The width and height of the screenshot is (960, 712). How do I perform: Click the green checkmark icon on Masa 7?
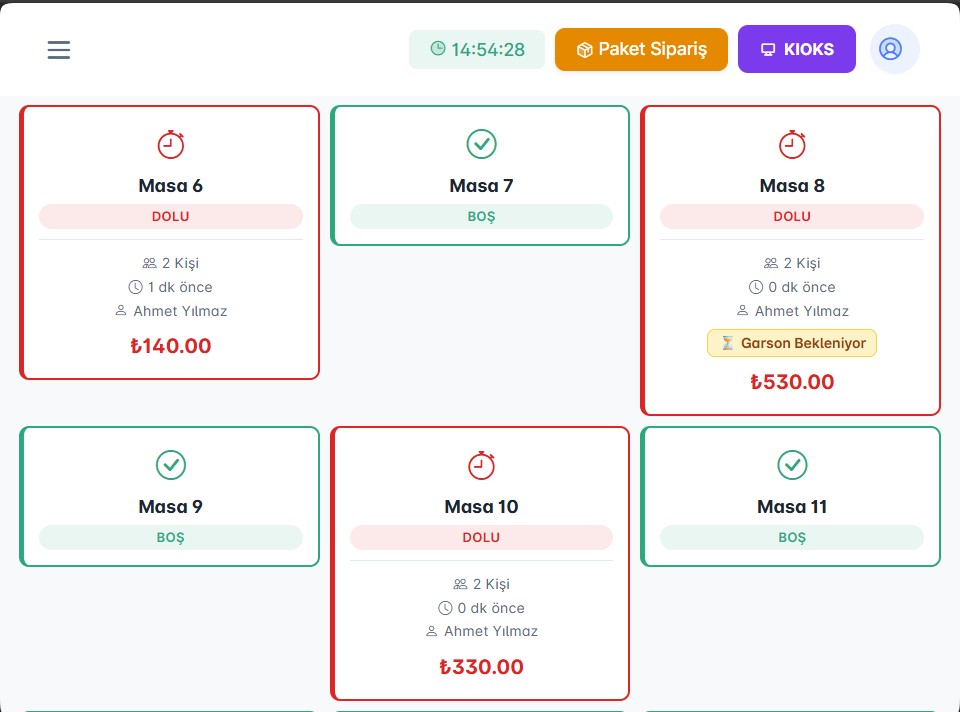(x=481, y=144)
